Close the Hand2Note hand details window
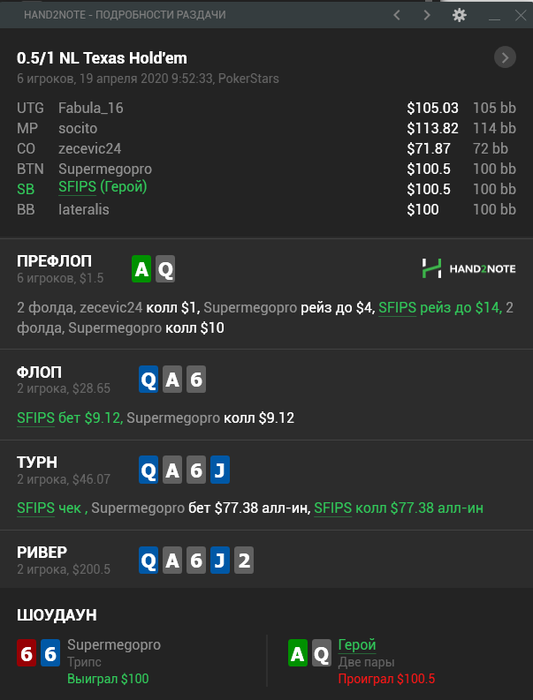 point(521,15)
